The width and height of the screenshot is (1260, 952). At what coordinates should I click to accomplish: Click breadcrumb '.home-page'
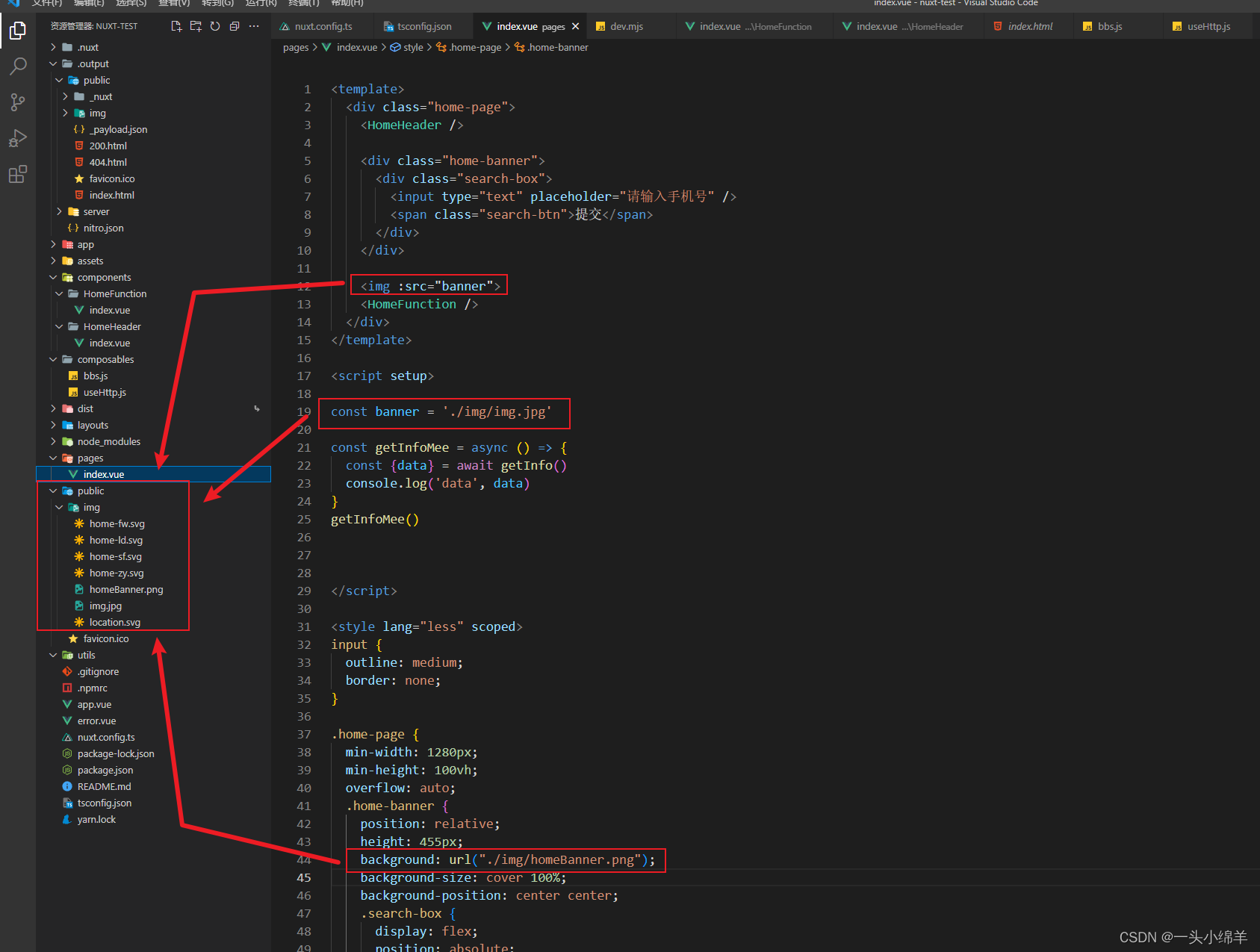pos(475,47)
